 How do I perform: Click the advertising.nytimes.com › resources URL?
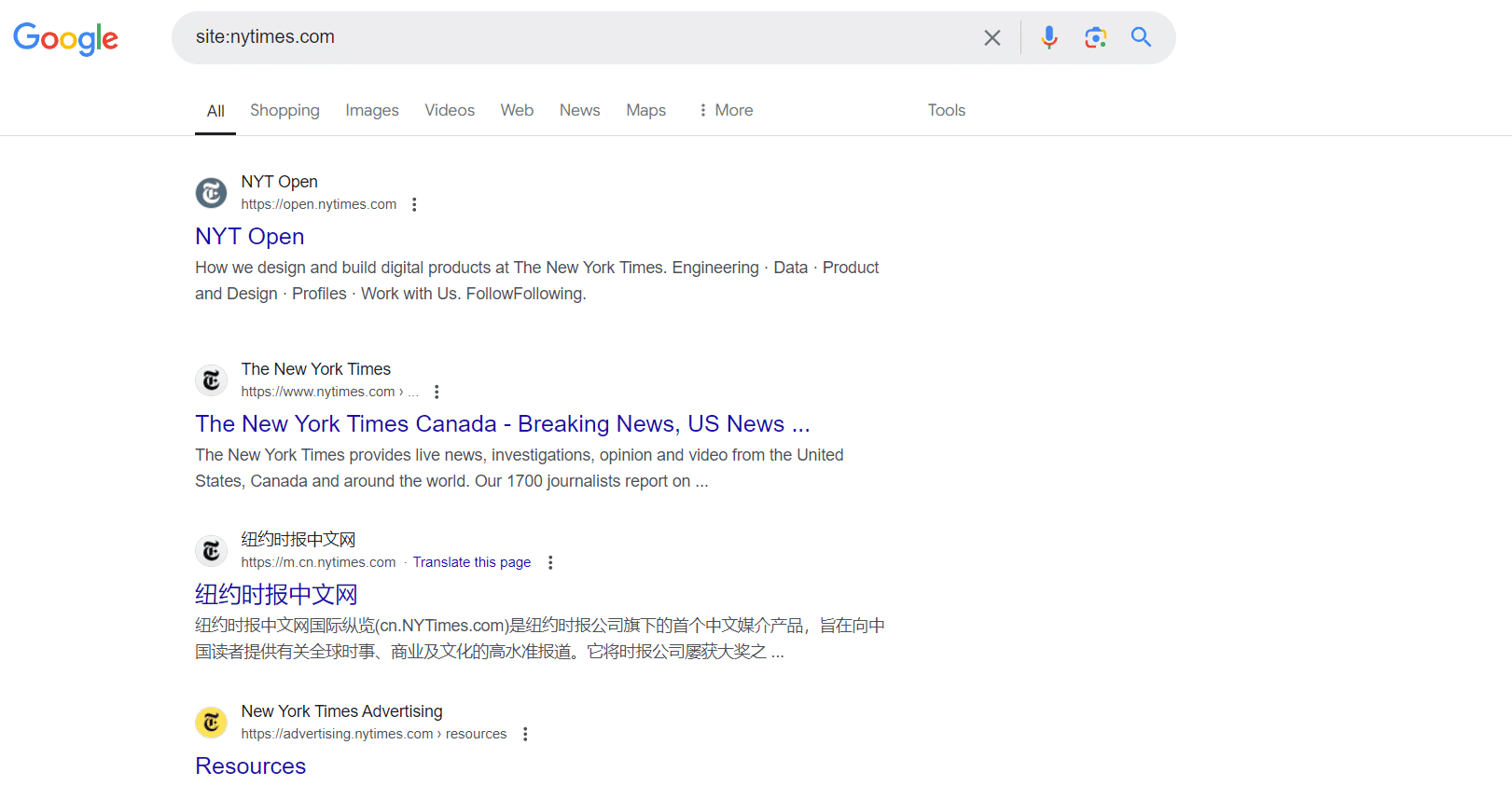(373, 734)
